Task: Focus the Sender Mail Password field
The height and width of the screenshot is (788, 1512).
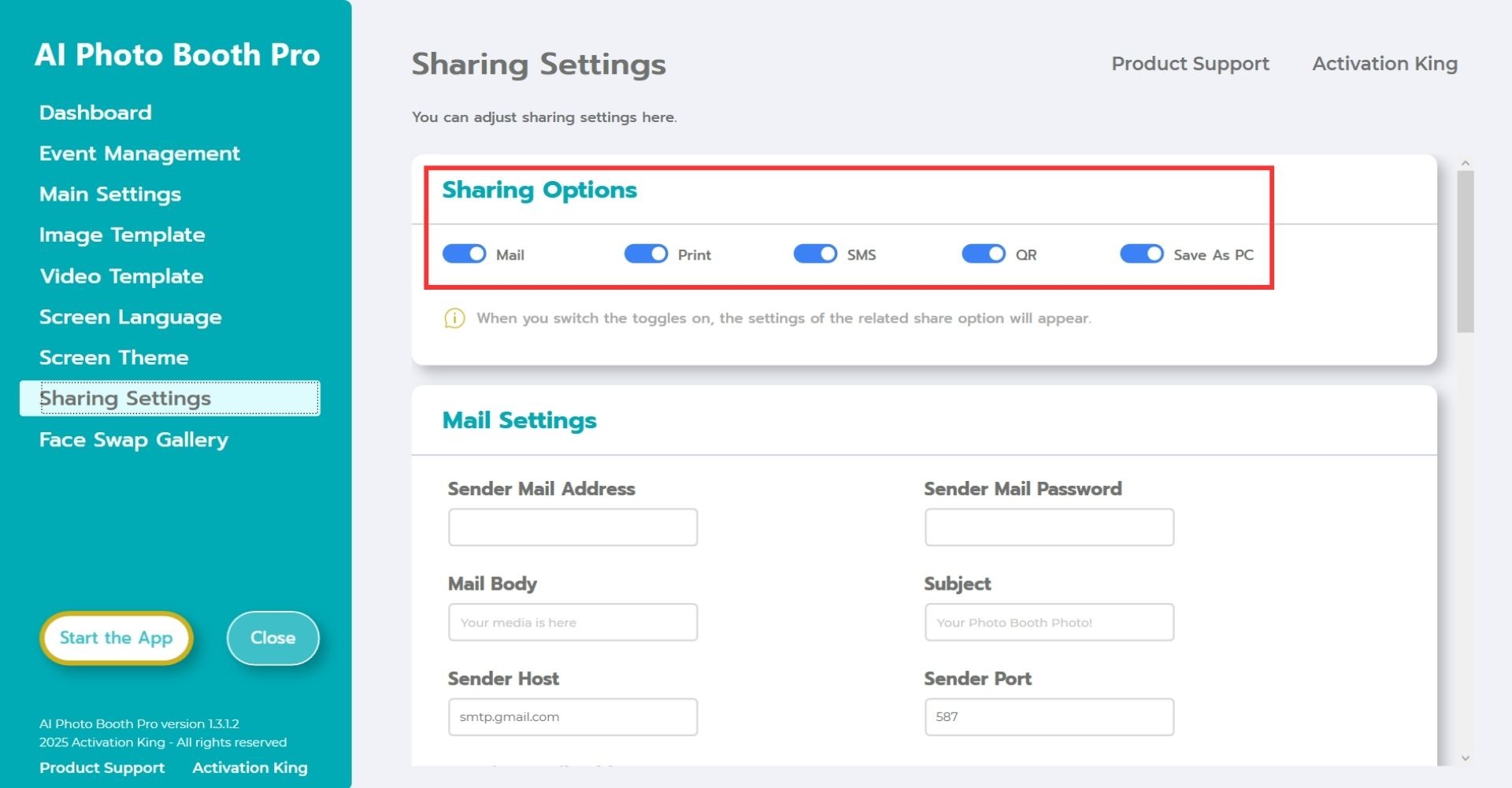Action: [x=1049, y=527]
